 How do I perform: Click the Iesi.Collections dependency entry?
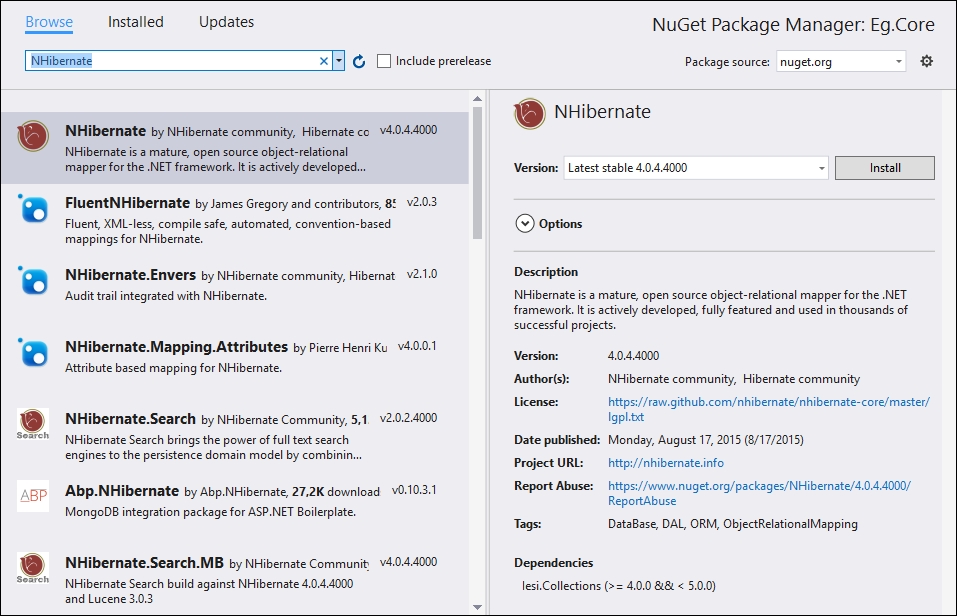pyautogui.click(x=618, y=586)
